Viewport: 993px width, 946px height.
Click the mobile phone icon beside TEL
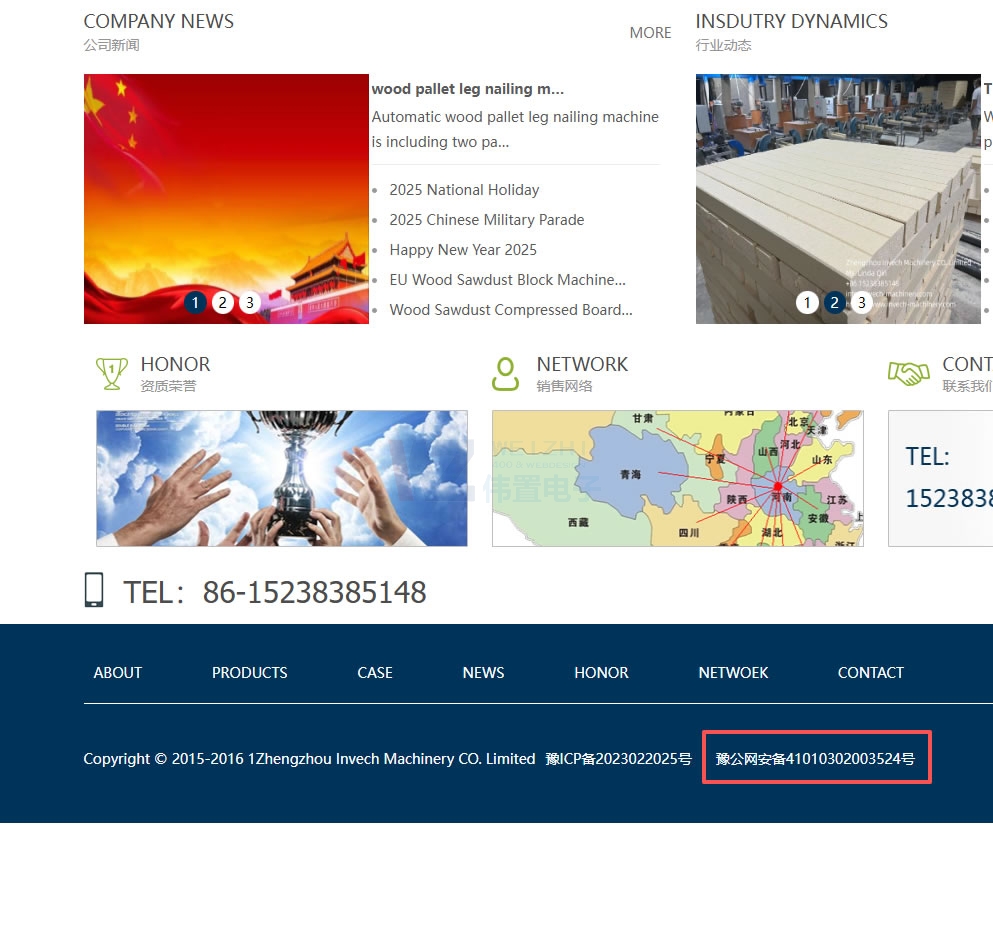[x=94, y=590]
